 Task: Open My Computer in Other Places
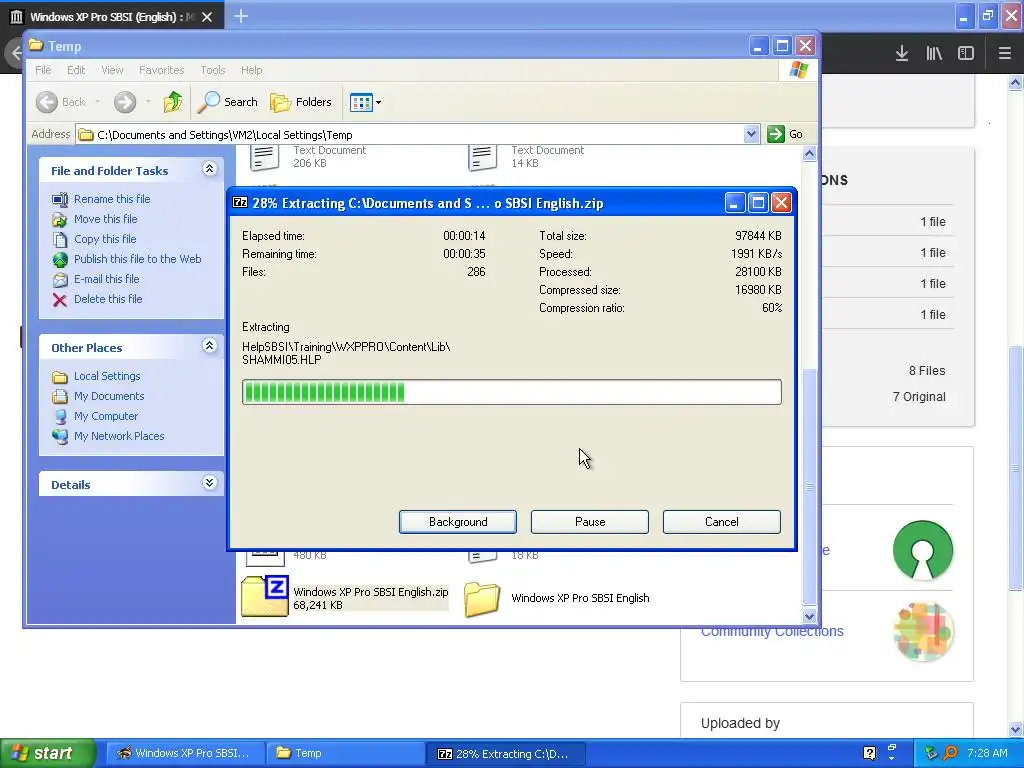(106, 416)
